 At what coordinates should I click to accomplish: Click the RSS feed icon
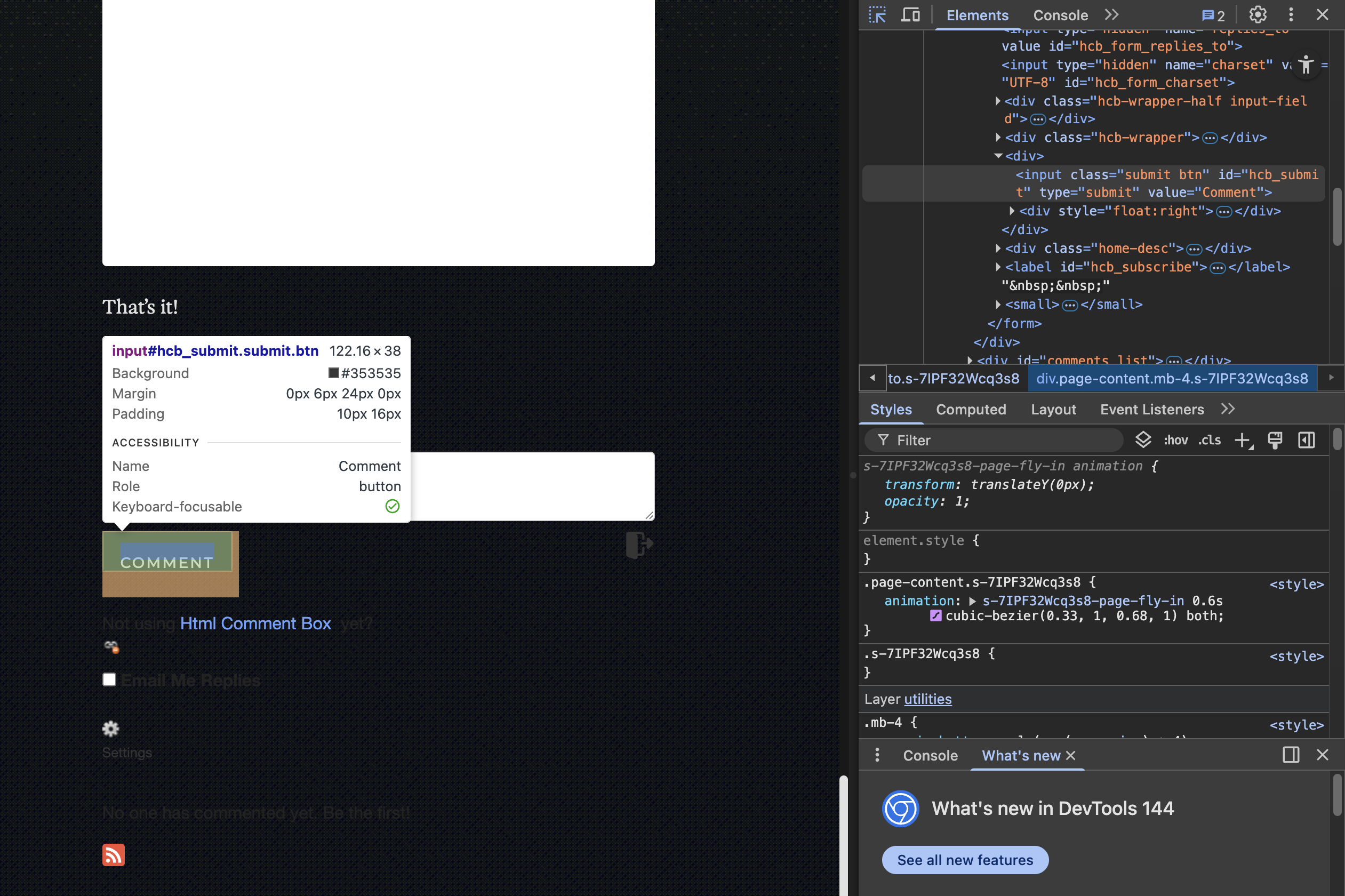[113, 855]
